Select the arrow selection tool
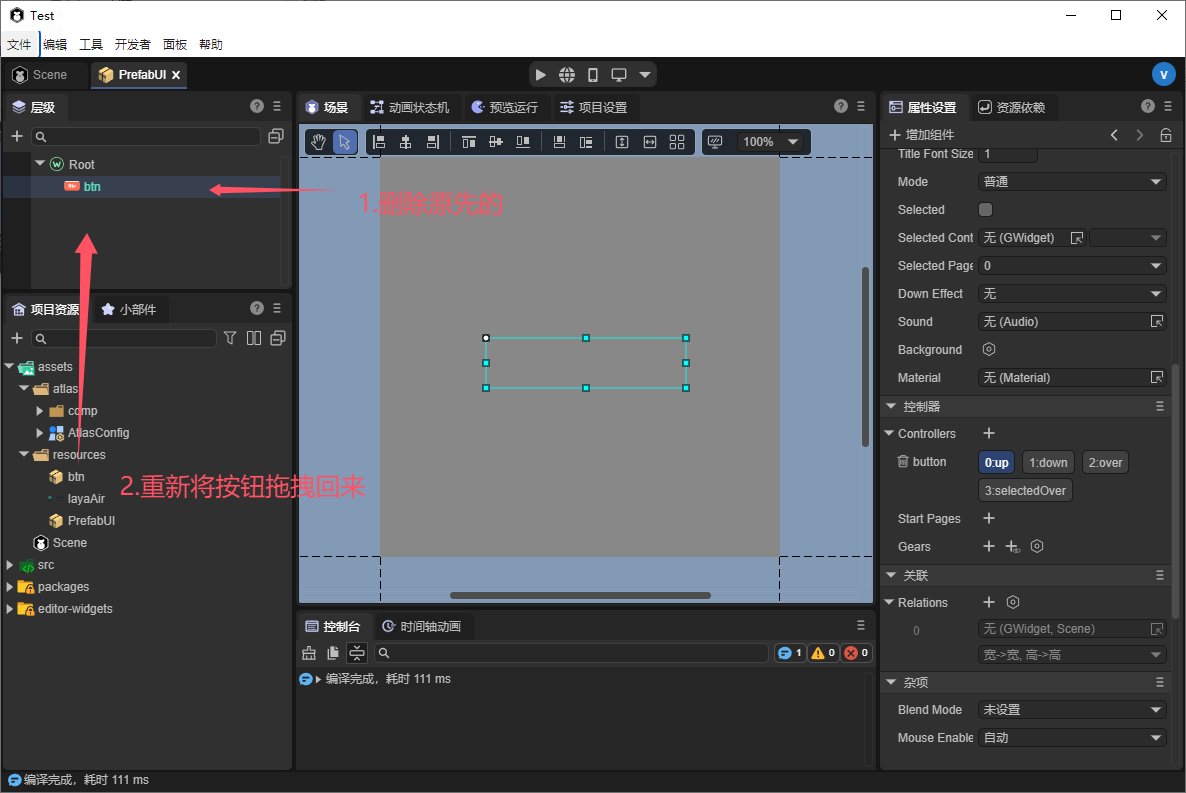Viewport: 1186px width, 793px height. [x=344, y=142]
